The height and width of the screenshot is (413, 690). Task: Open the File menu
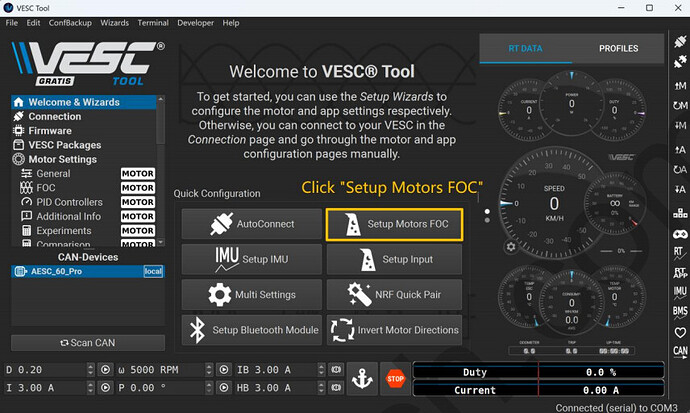(12, 23)
